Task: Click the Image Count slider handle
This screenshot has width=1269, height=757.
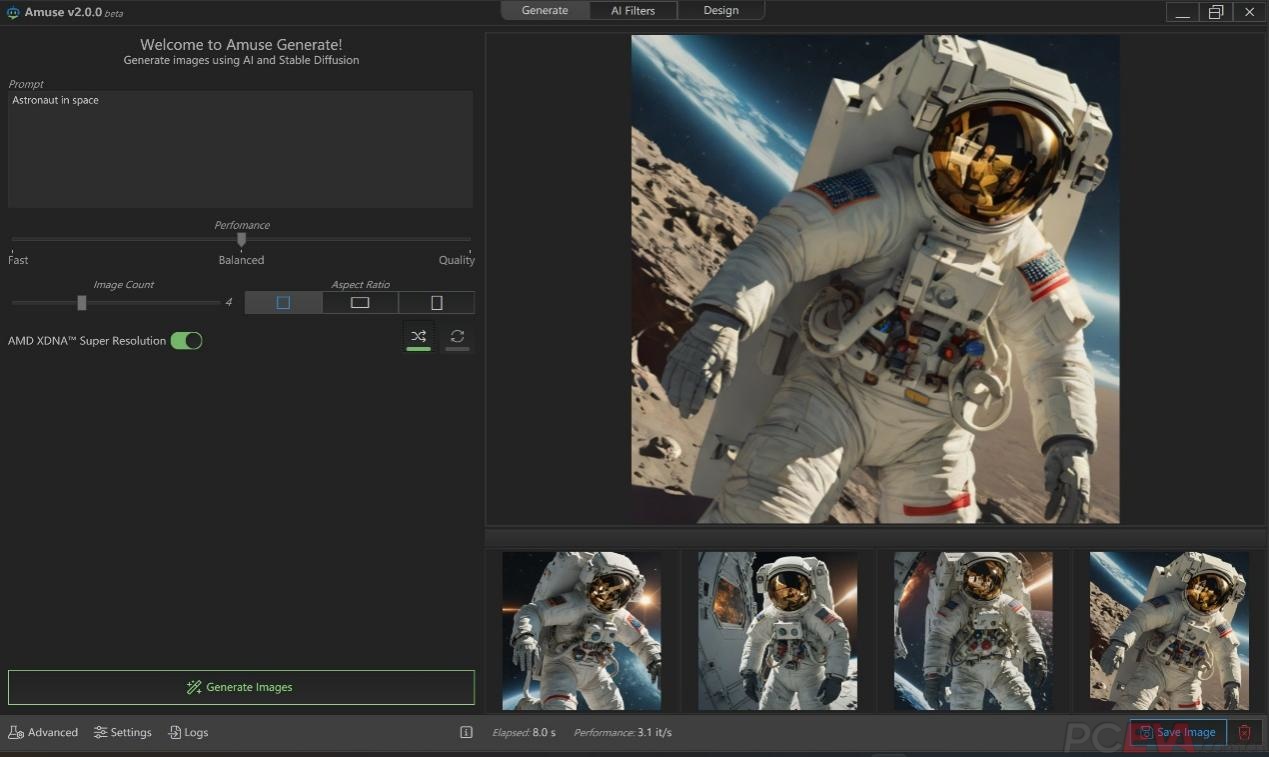Action: tap(82, 302)
